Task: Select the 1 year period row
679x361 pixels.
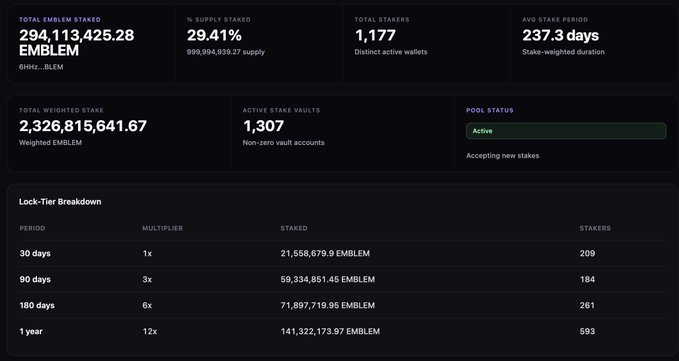Action: [x=342, y=331]
